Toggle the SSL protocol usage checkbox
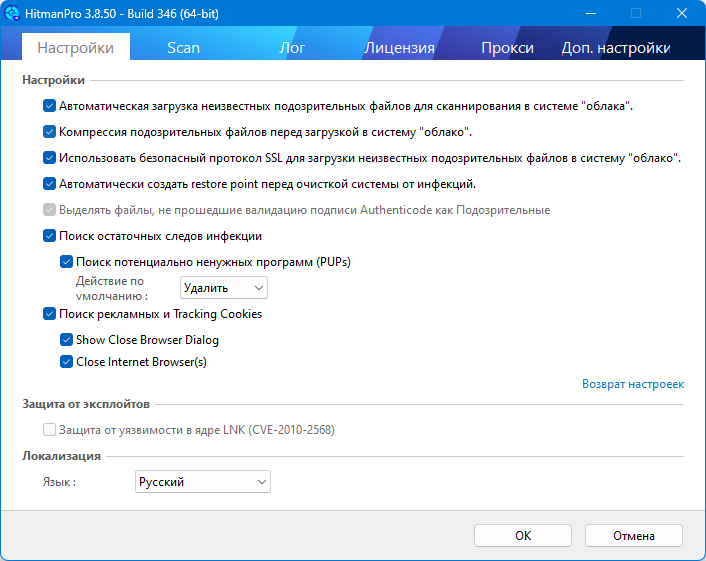Screen dimensions: 706x561 [50, 158]
